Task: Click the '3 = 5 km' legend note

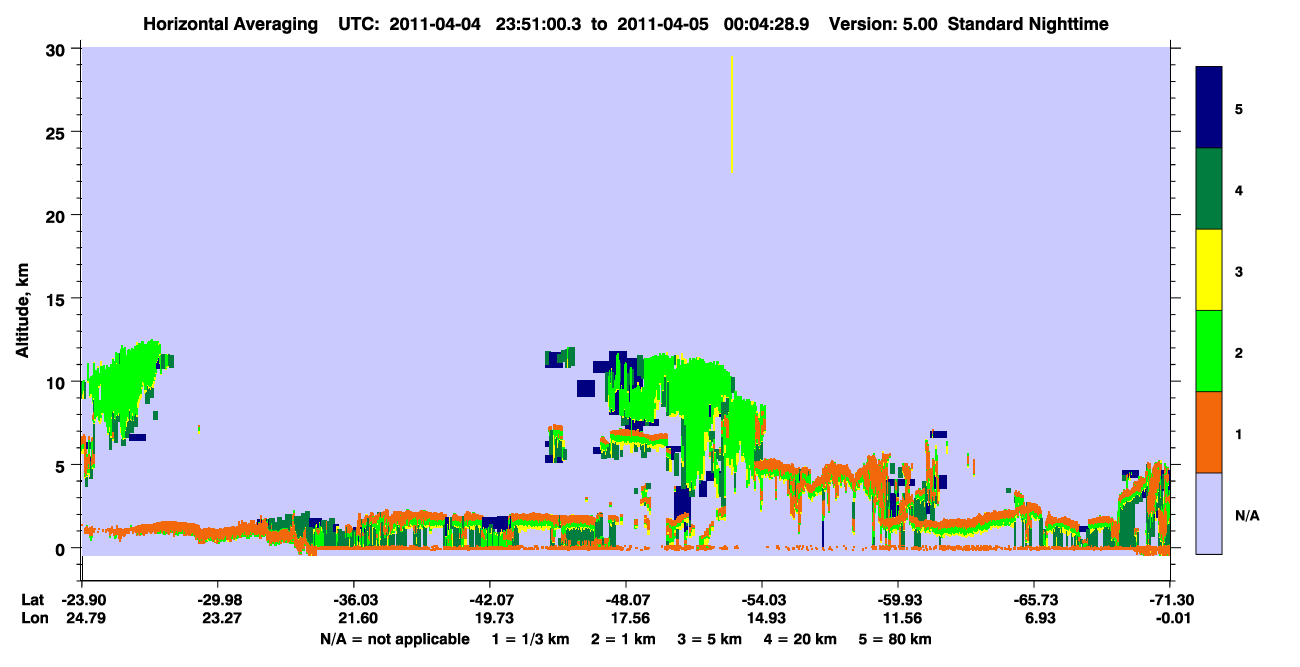Action: tap(710, 639)
